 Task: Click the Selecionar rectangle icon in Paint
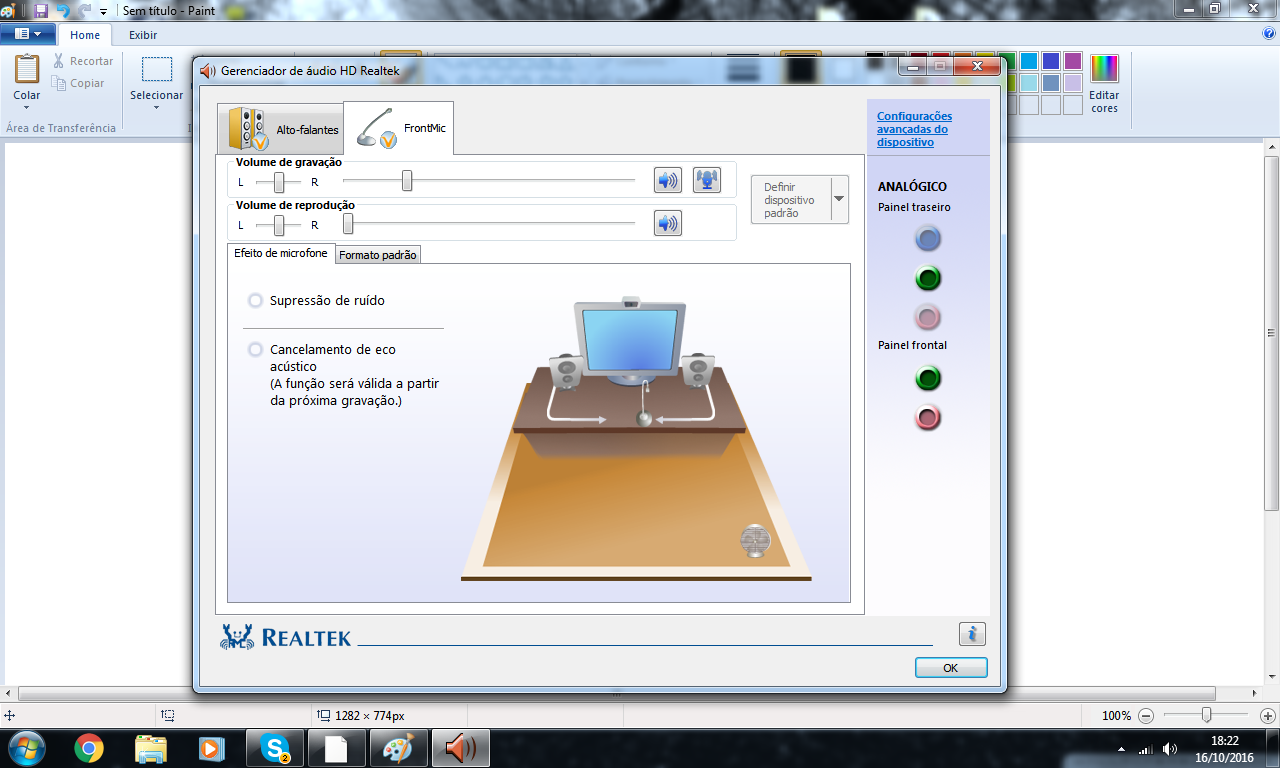157,70
